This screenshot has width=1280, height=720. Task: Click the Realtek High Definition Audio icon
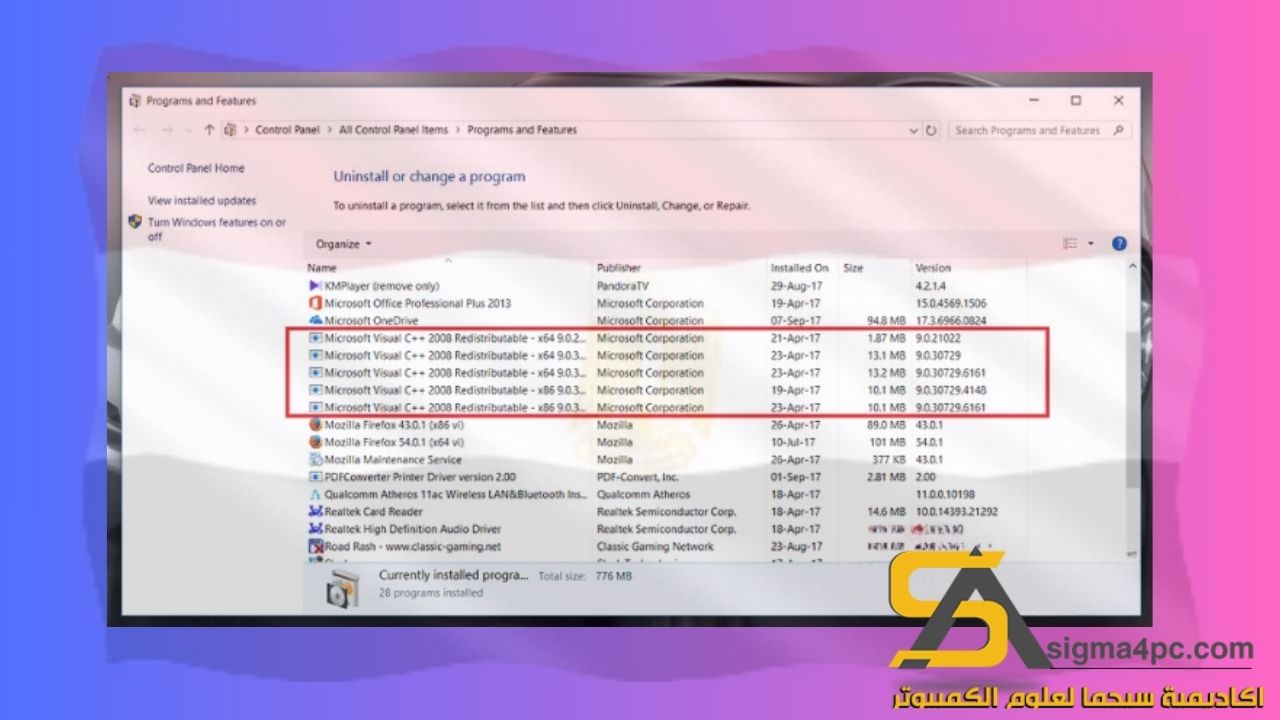(x=315, y=529)
